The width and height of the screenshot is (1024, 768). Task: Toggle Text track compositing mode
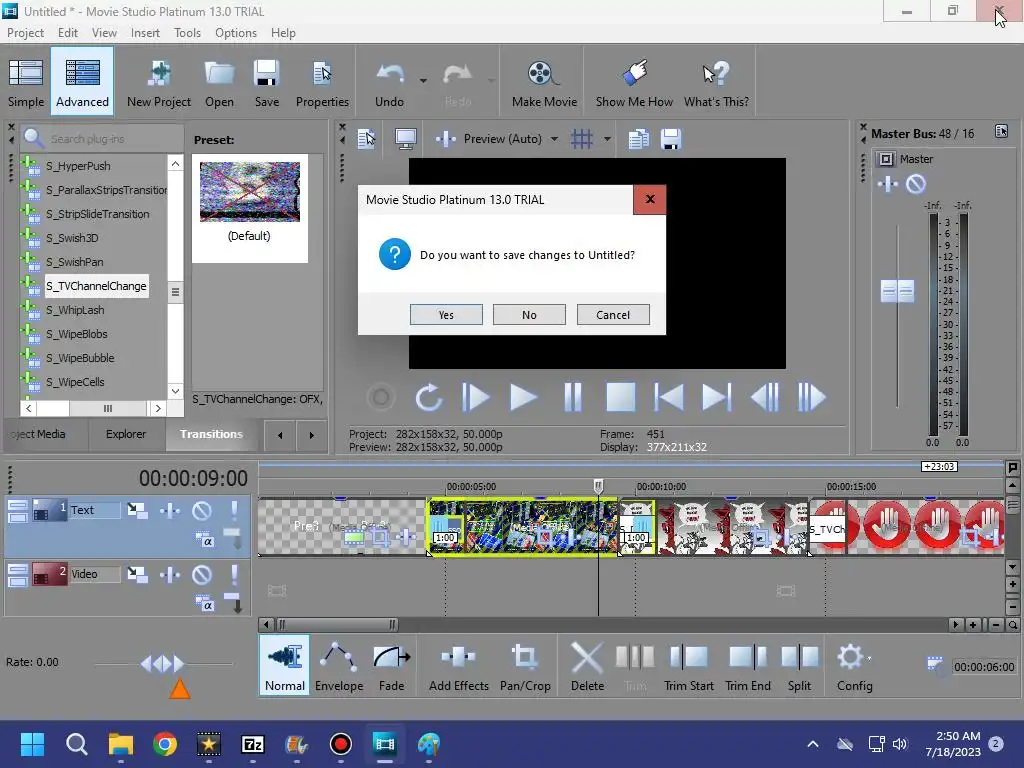[x=204, y=540]
